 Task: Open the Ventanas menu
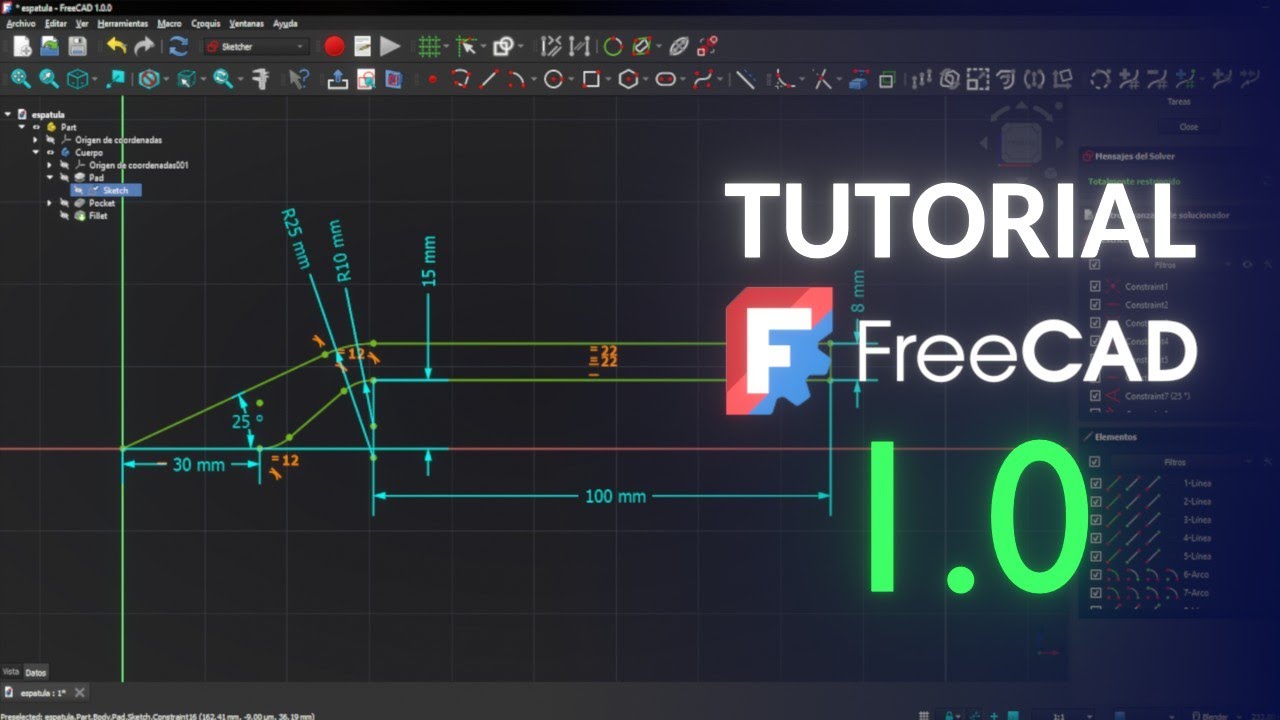pyautogui.click(x=247, y=23)
